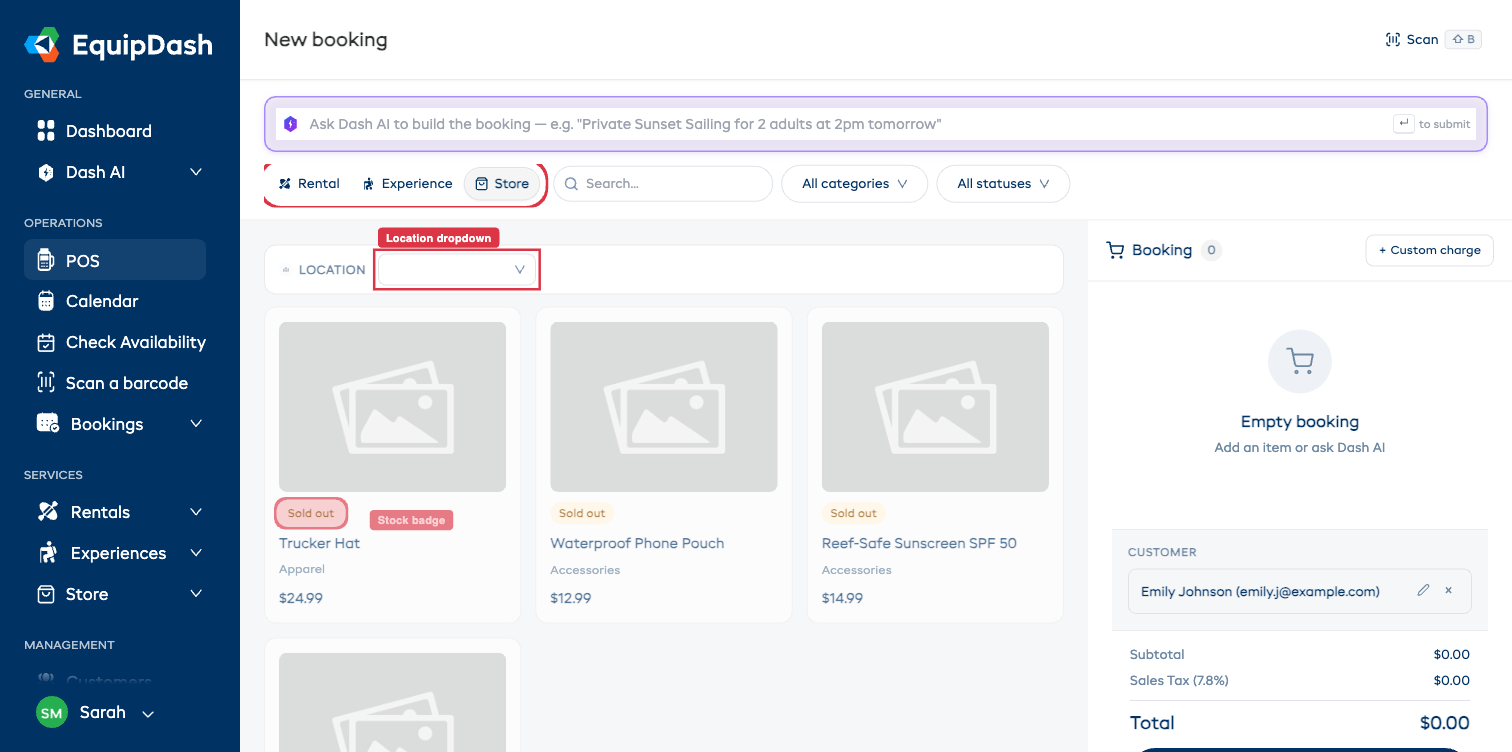Remove customer Emily Johnson with the x icon
Image resolution: width=1512 pixels, height=752 pixels.
coord(1448,591)
